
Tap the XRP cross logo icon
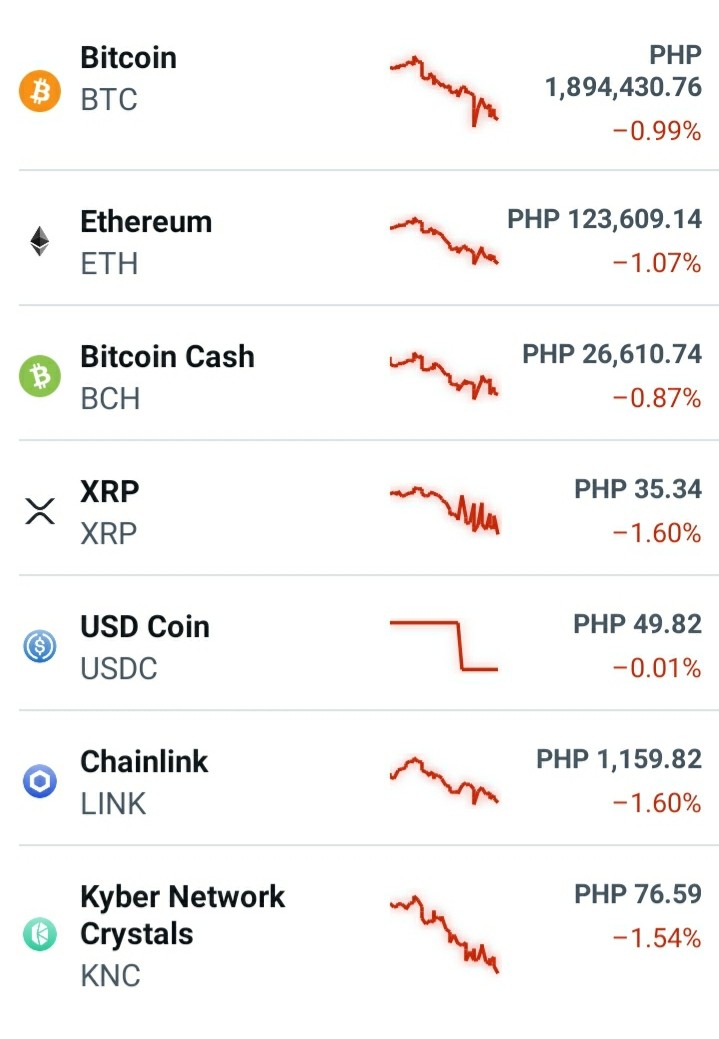tap(40, 512)
